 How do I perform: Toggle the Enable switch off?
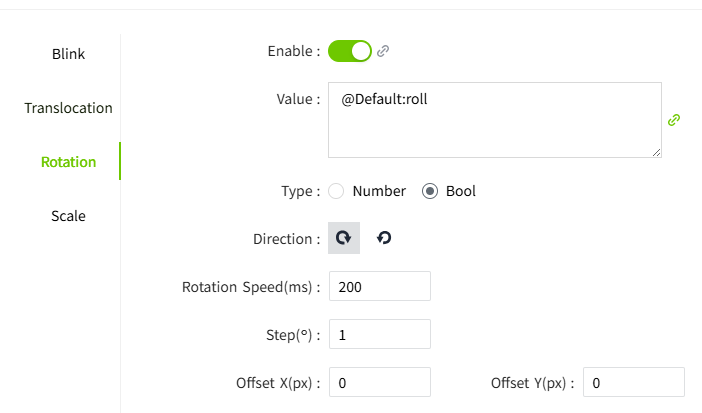coord(349,51)
